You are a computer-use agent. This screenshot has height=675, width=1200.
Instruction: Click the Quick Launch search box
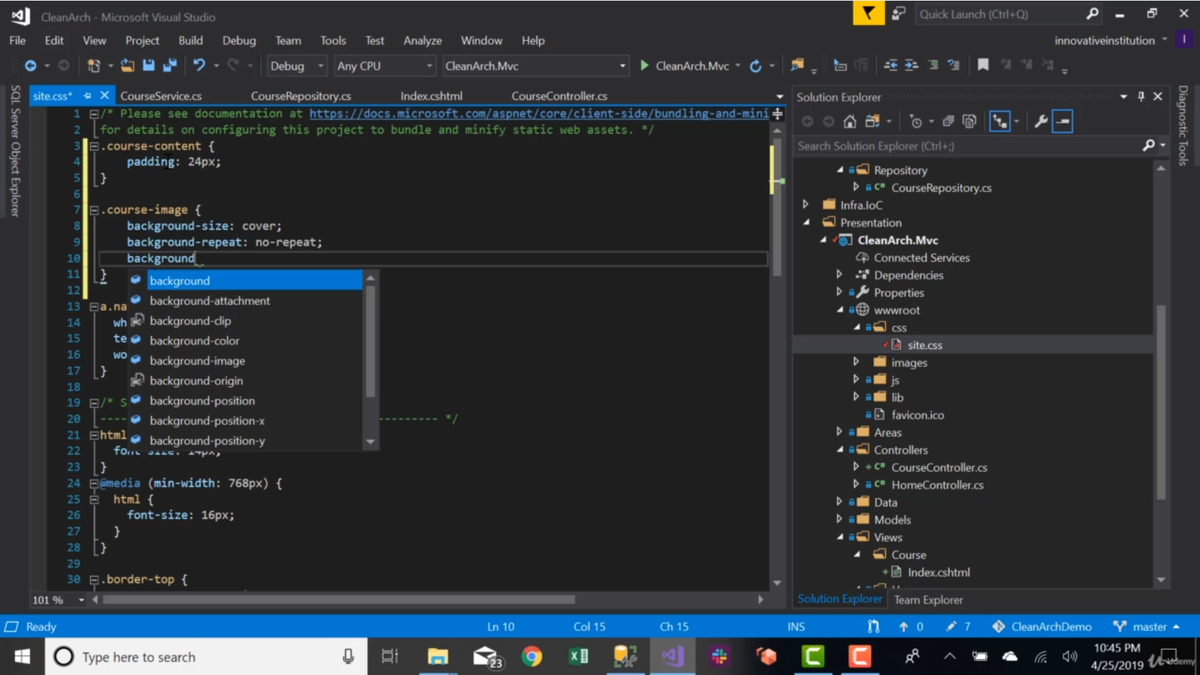(1008, 14)
